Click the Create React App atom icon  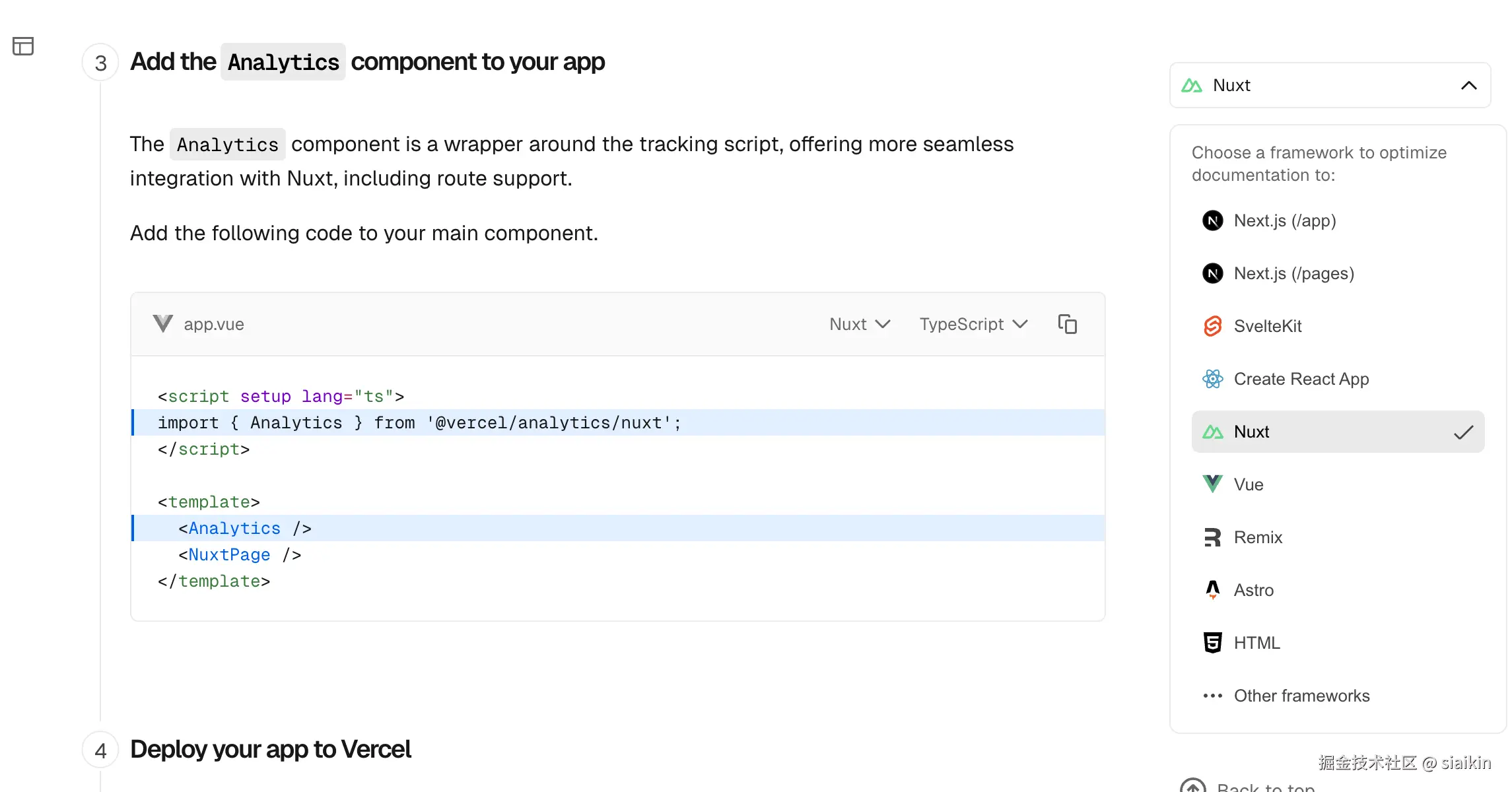pyautogui.click(x=1212, y=379)
